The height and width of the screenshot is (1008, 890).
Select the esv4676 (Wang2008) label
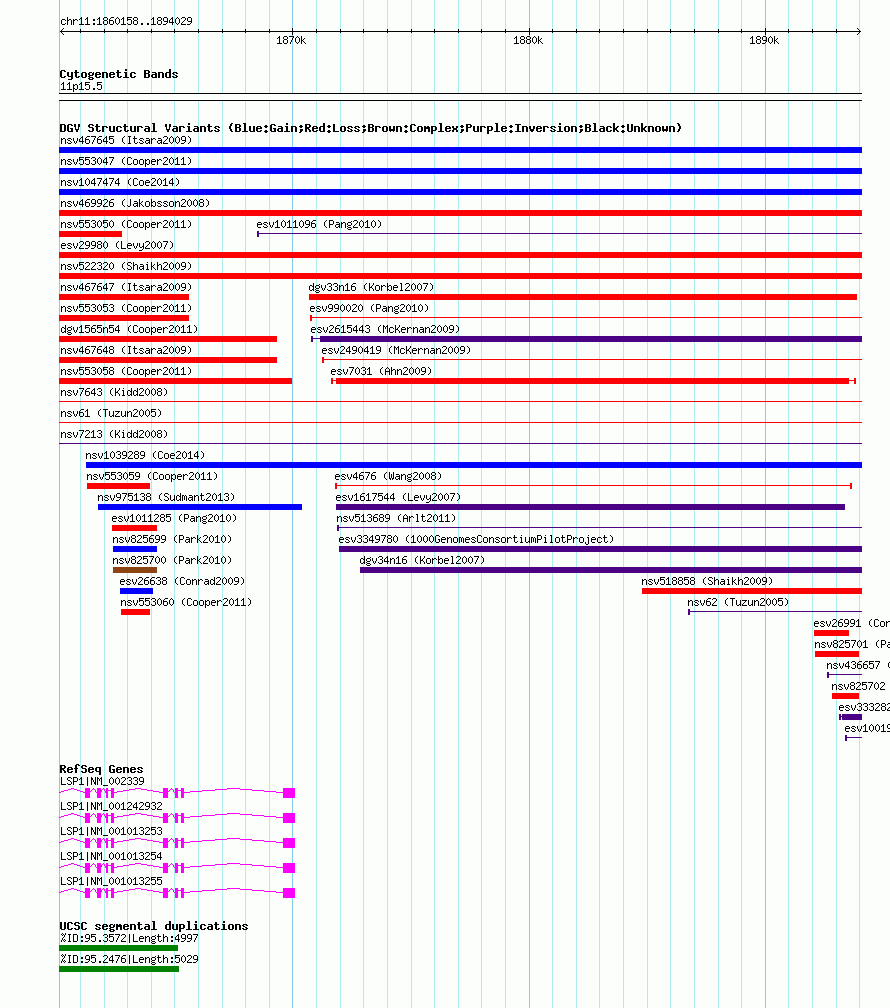388,476
